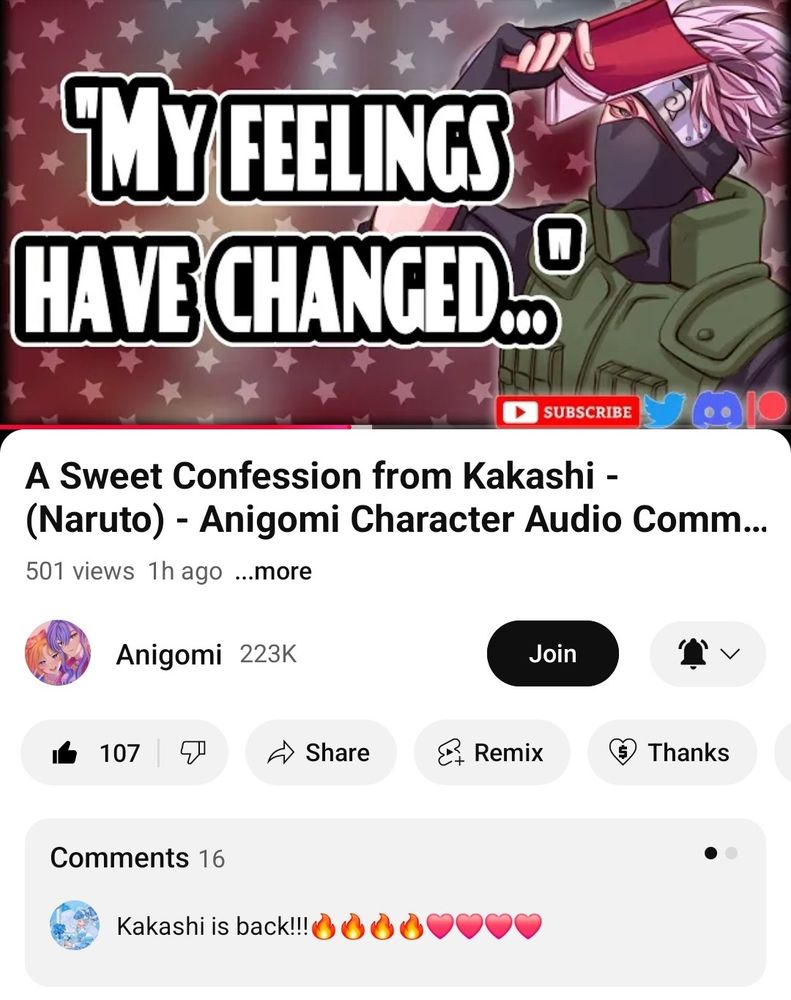Toggle notification bell for Anigomi

coord(693,654)
